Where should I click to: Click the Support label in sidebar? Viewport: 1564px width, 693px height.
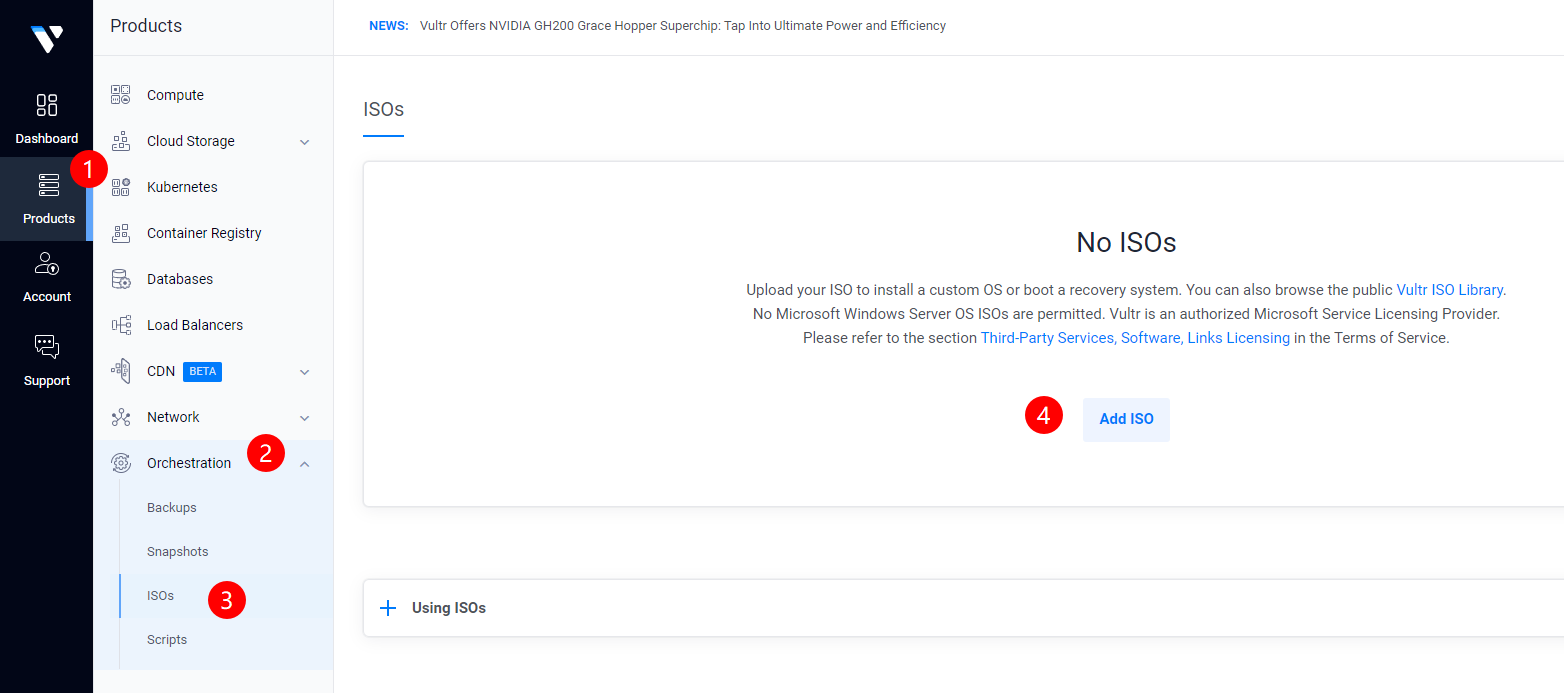(x=47, y=381)
